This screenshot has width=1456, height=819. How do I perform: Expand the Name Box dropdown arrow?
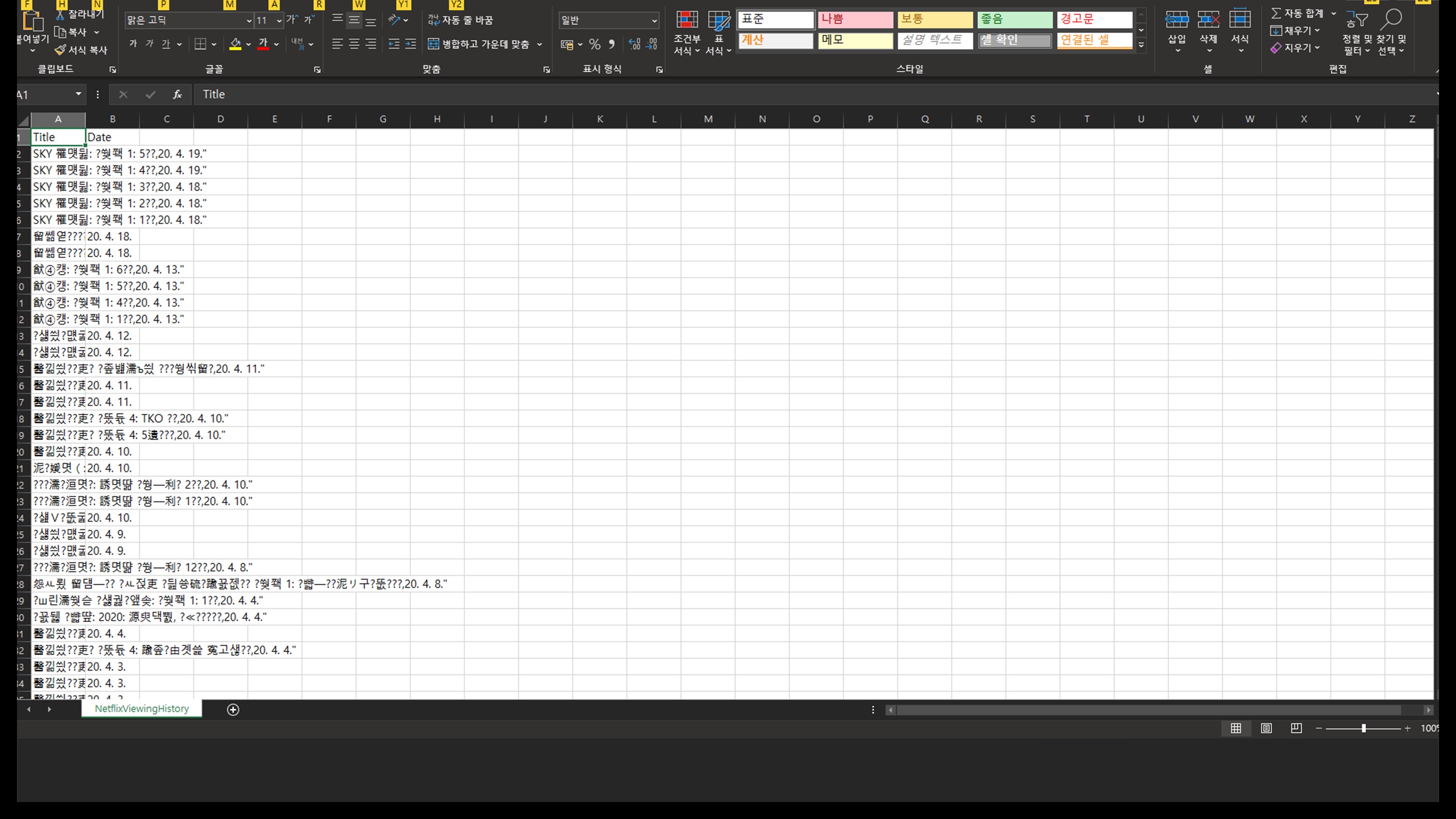pos(79,94)
